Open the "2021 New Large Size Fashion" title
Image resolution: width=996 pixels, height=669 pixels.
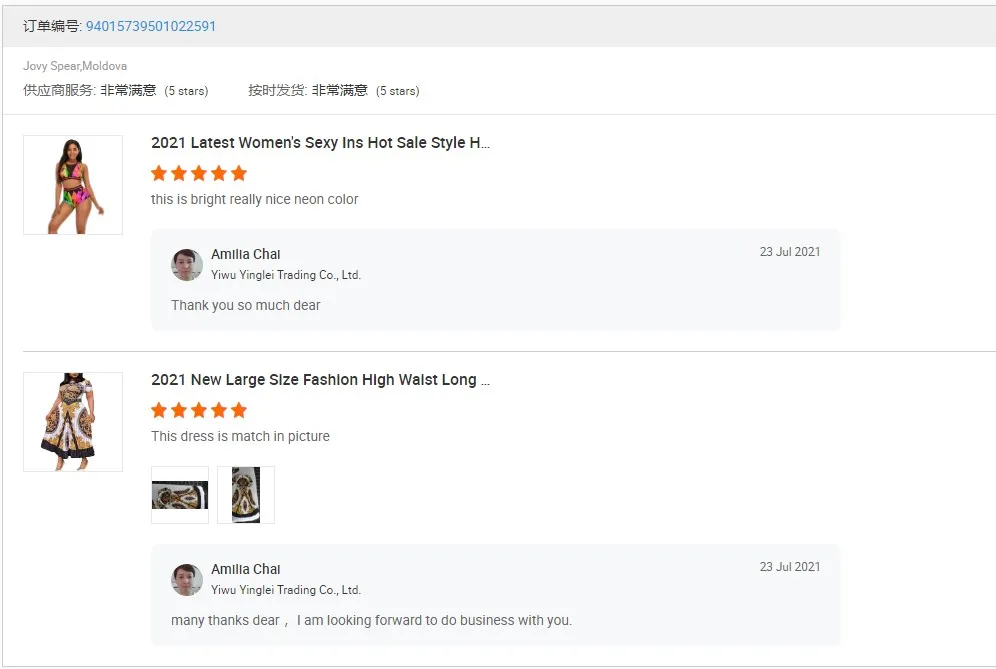point(320,380)
